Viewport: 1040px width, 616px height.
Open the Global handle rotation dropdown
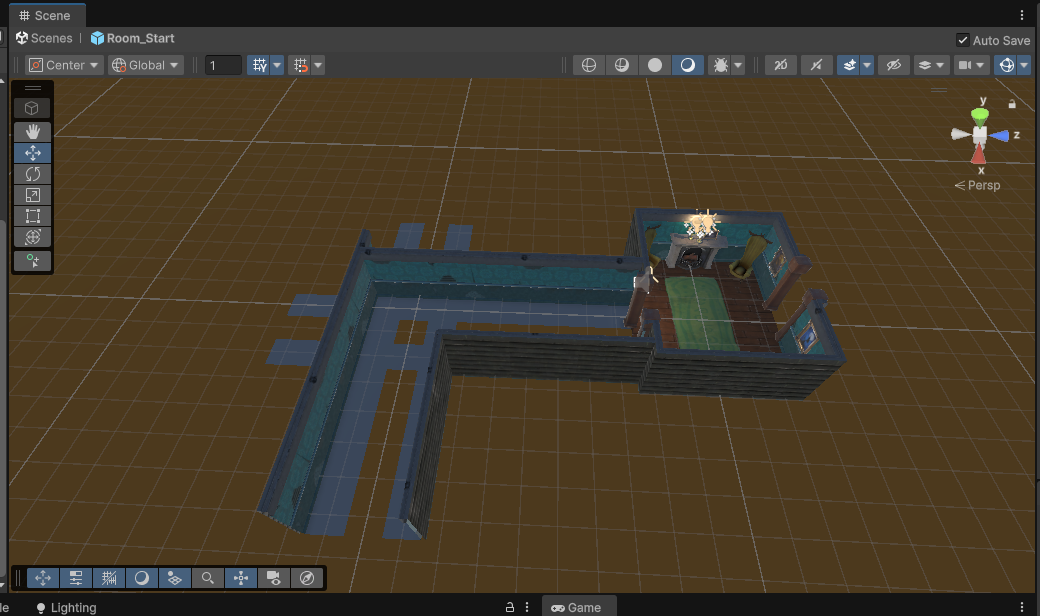coord(146,65)
